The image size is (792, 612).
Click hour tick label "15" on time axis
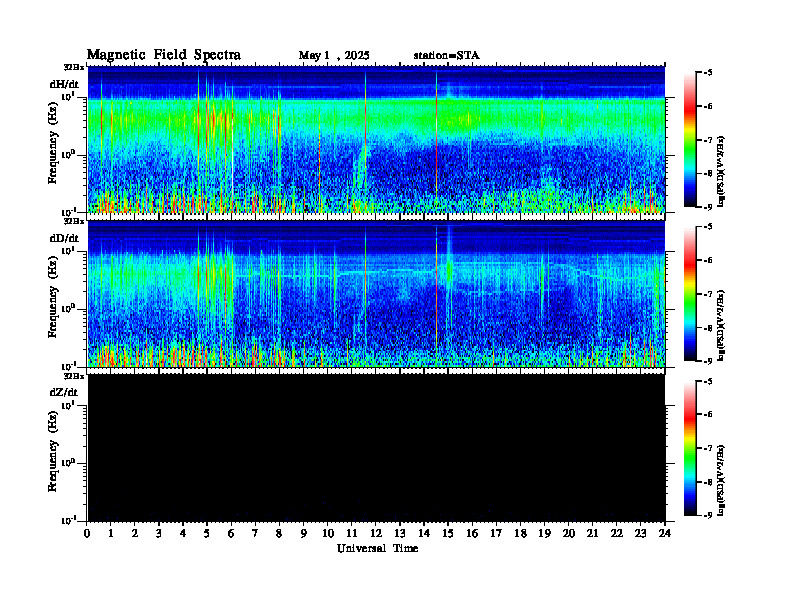point(448,534)
